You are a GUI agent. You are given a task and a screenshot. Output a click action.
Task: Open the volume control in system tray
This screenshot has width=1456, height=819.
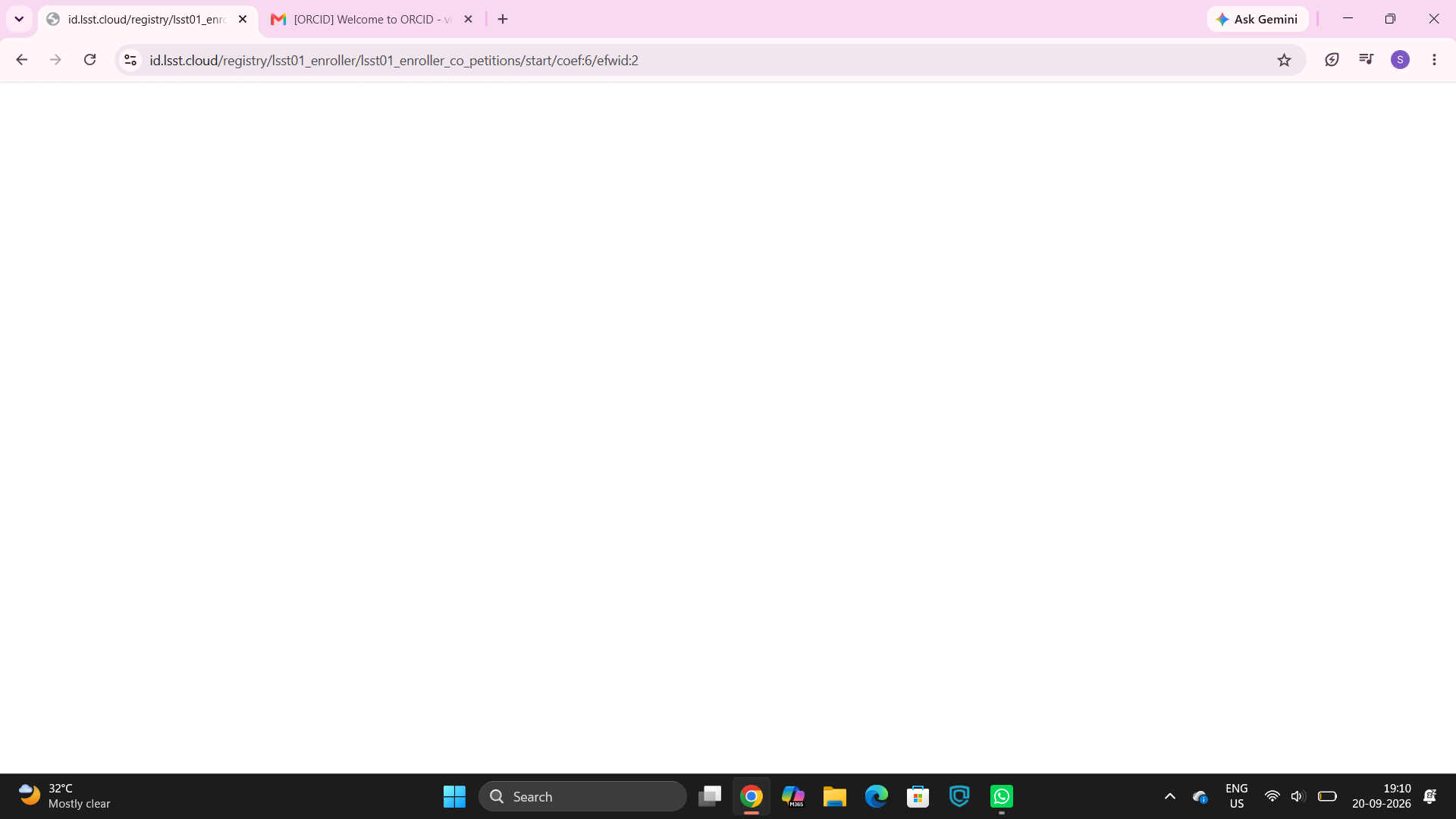click(1298, 796)
